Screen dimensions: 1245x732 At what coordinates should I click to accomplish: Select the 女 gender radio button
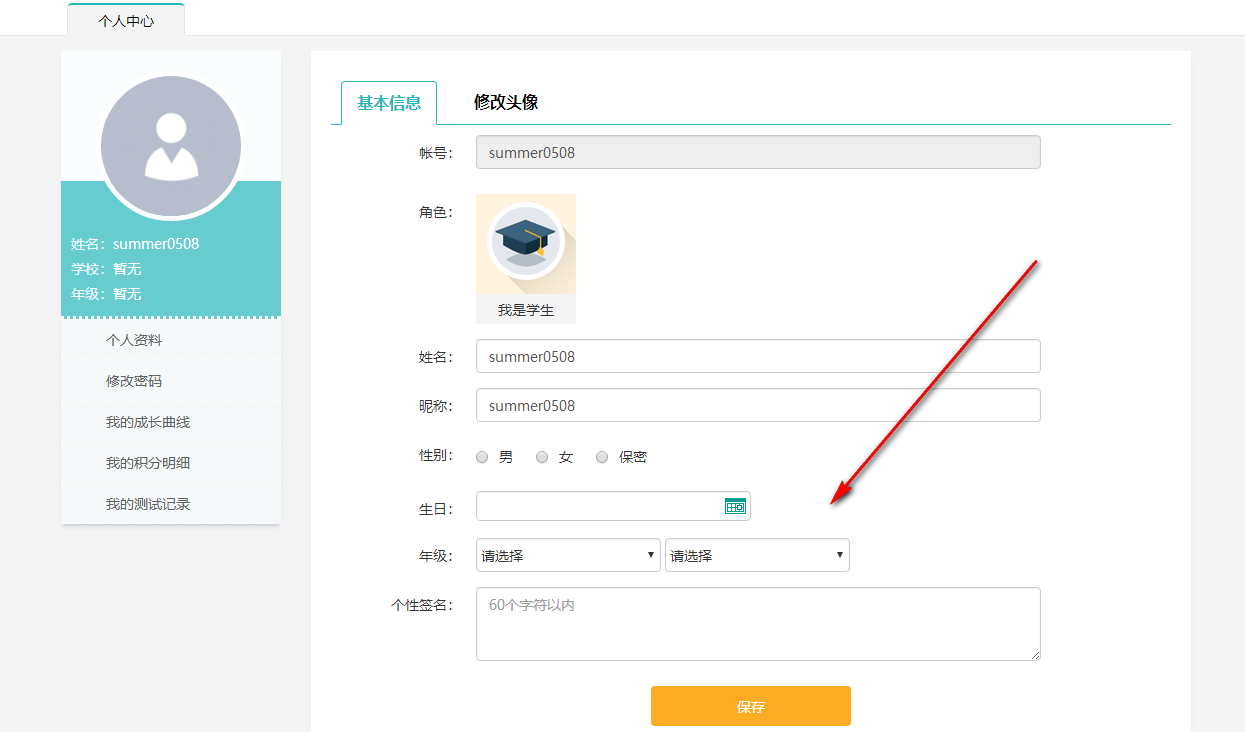[541, 456]
